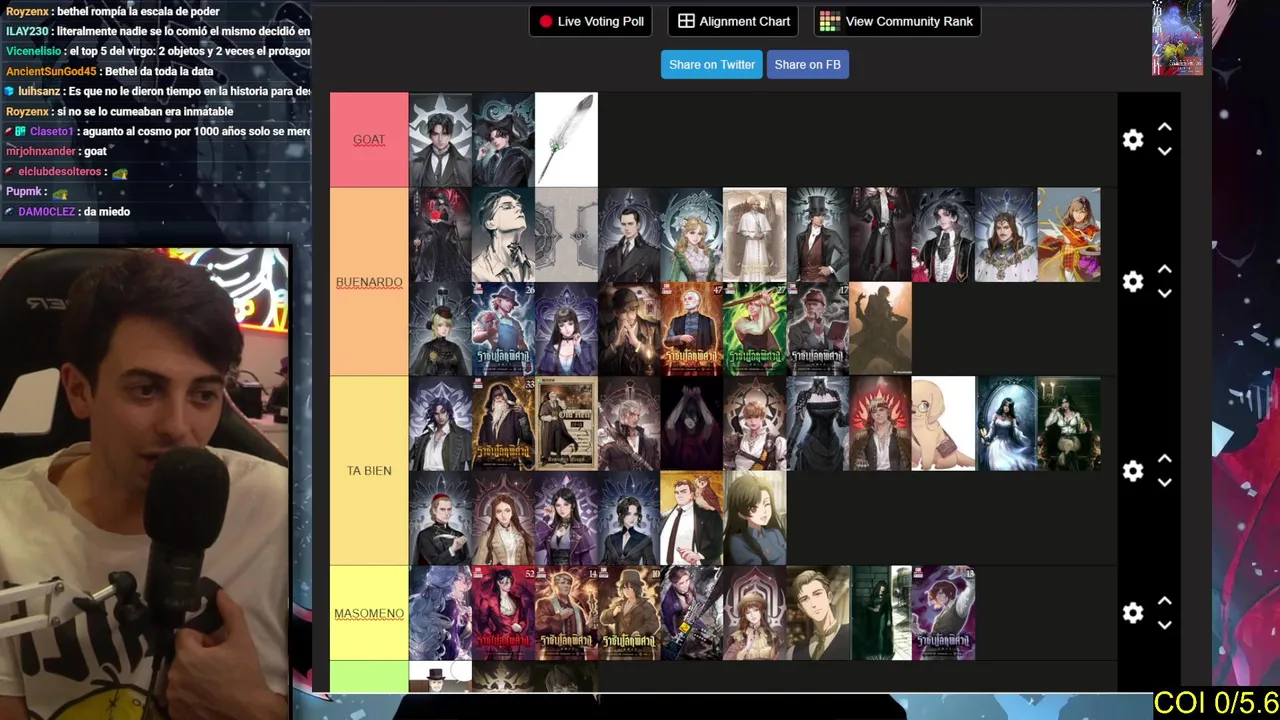Select the smiling brown-haired man in MASOMENO

(x=818, y=613)
